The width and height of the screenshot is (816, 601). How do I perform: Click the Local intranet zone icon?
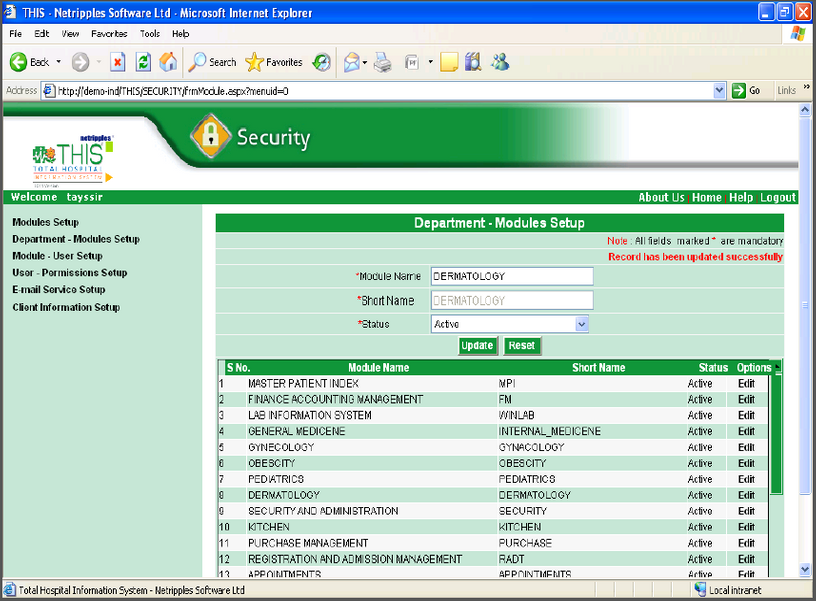pyautogui.click(x=700, y=590)
